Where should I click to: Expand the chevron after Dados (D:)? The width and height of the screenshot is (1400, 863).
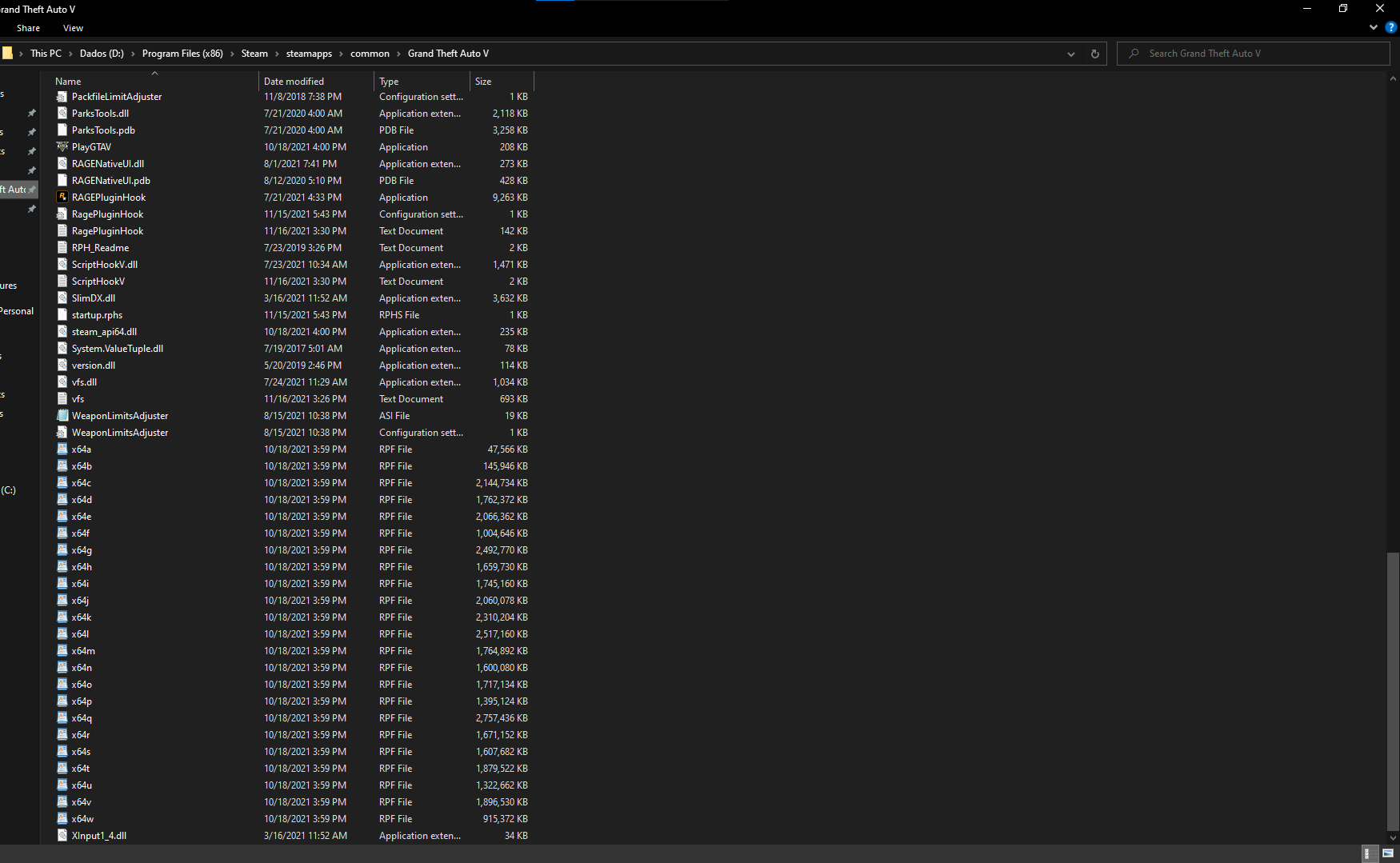[x=133, y=54]
